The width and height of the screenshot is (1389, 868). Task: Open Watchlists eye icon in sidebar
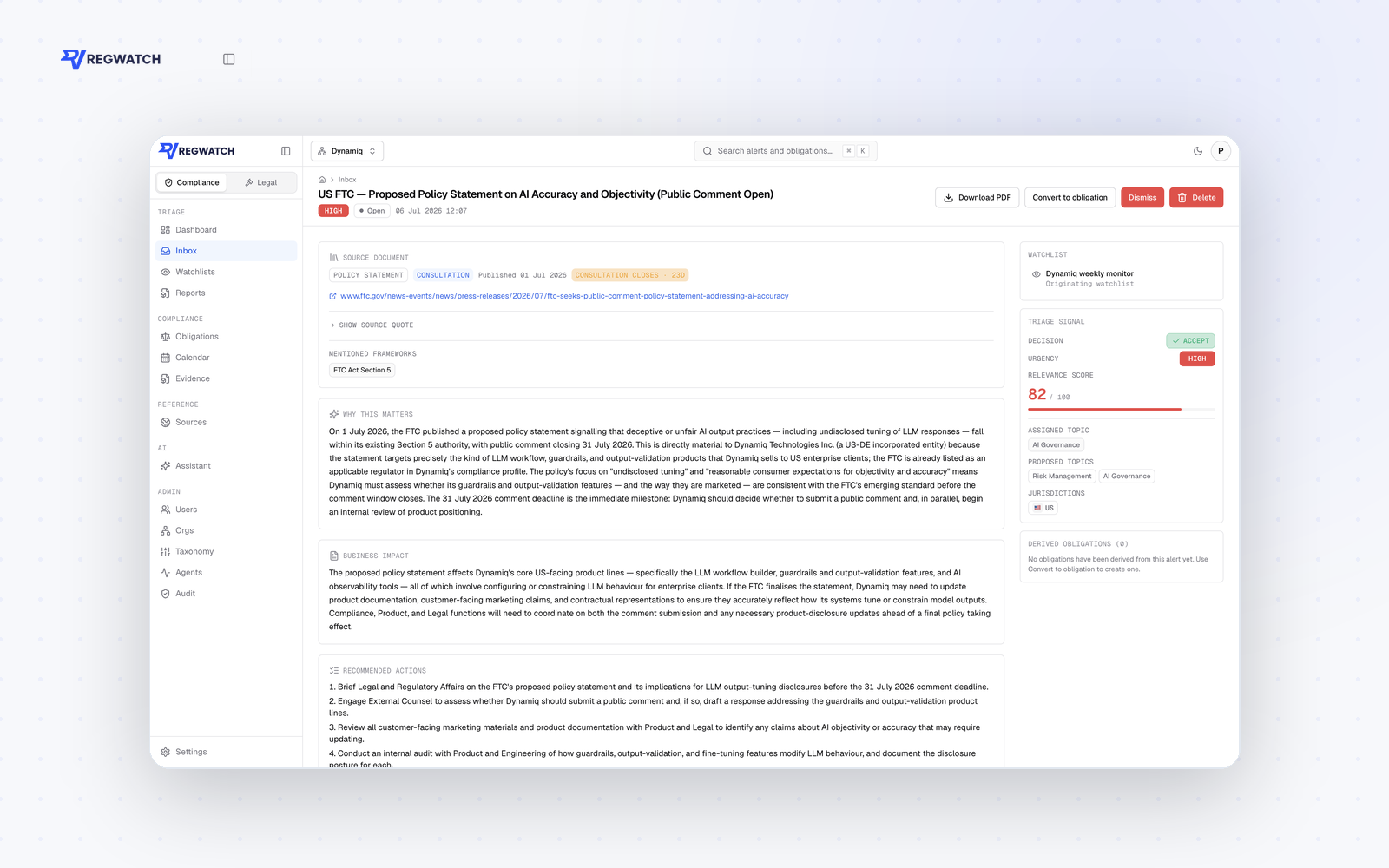[x=166, y=273]
